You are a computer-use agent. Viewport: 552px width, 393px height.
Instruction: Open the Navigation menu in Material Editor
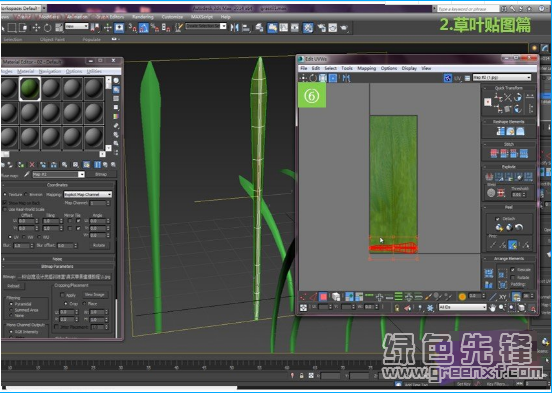click(50, 71)
